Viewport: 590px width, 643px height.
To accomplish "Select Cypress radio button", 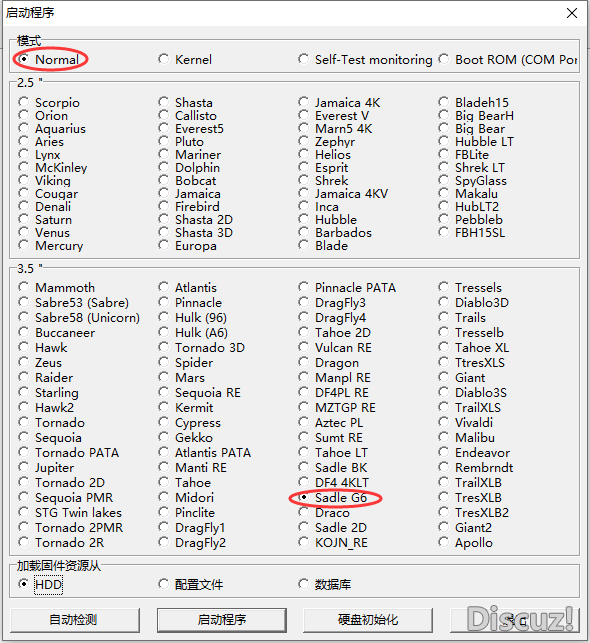I will pyautogui.click(x=164, y=422).
